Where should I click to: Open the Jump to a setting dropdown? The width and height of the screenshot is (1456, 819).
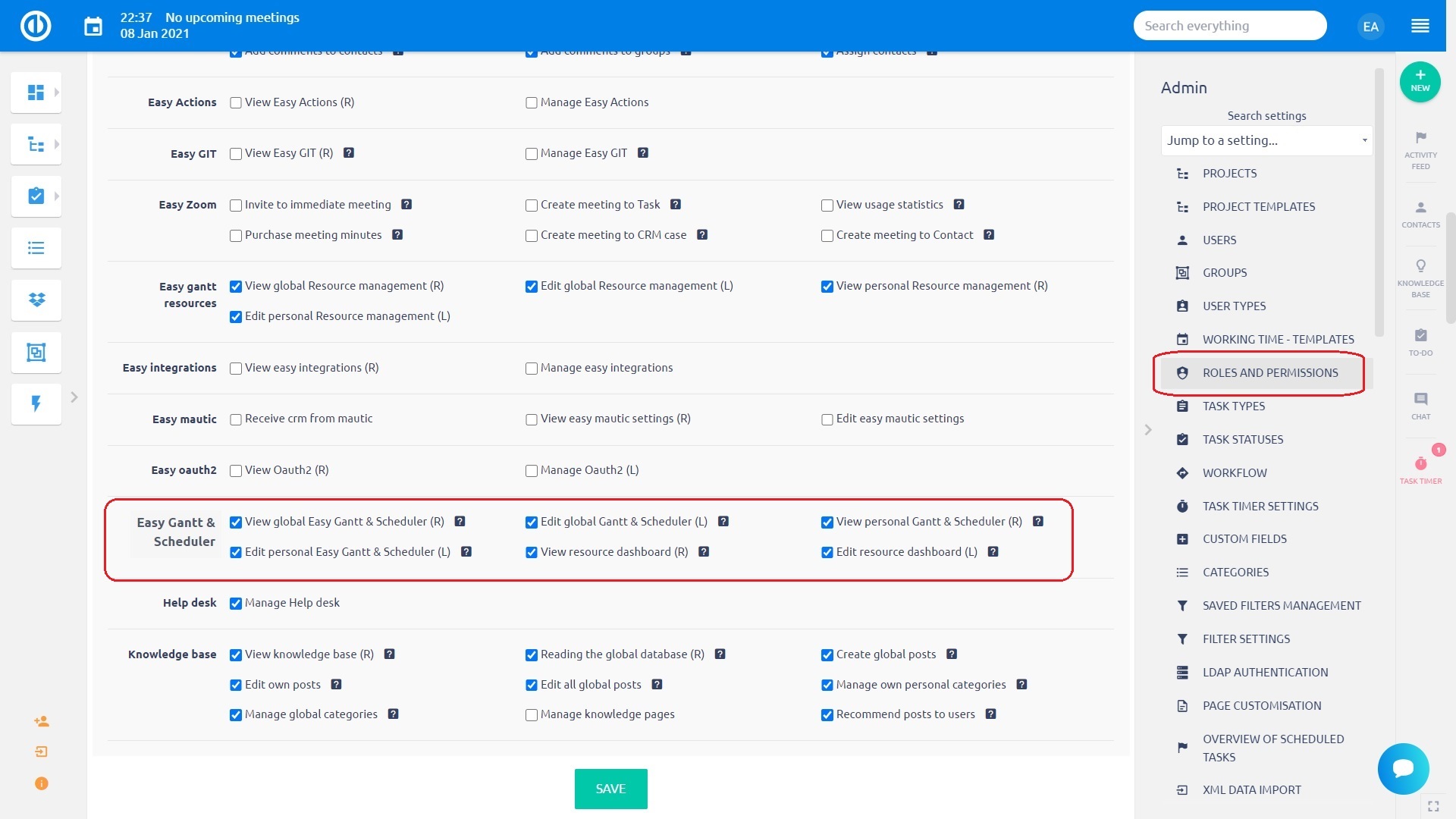(1266, 140)
